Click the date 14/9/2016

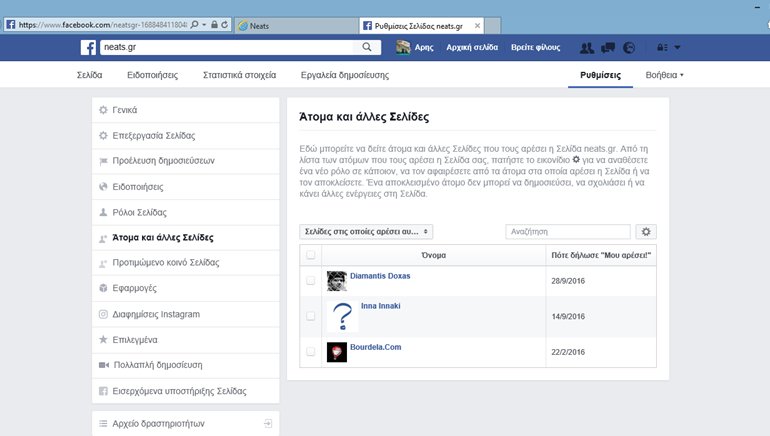568,317
